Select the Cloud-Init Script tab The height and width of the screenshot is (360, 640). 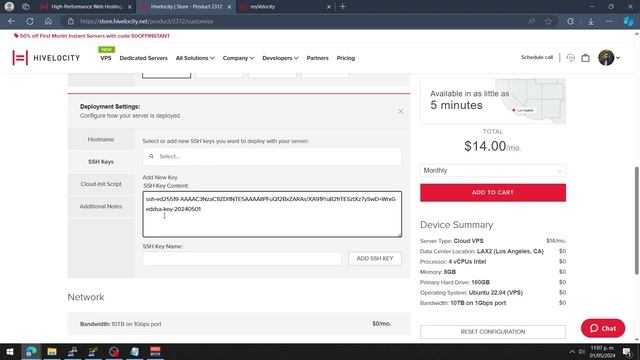point(101,184)
